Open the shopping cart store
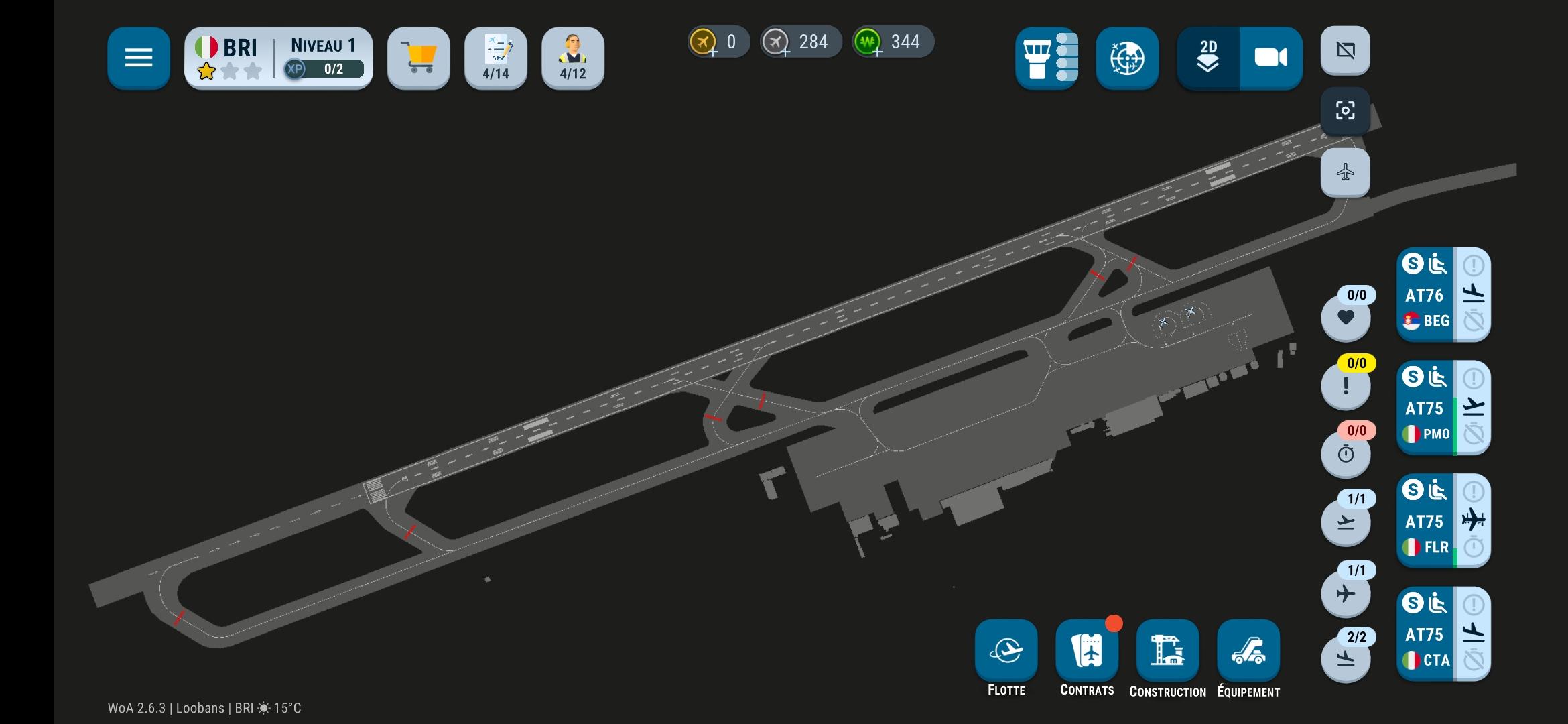This screenshot has width=1568, height=724. [x=419, y=58]
